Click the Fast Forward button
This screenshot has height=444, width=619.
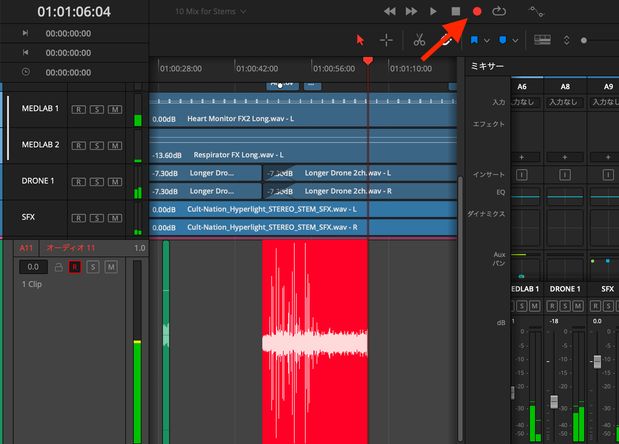pyautogui.click(x=411, y=11)
